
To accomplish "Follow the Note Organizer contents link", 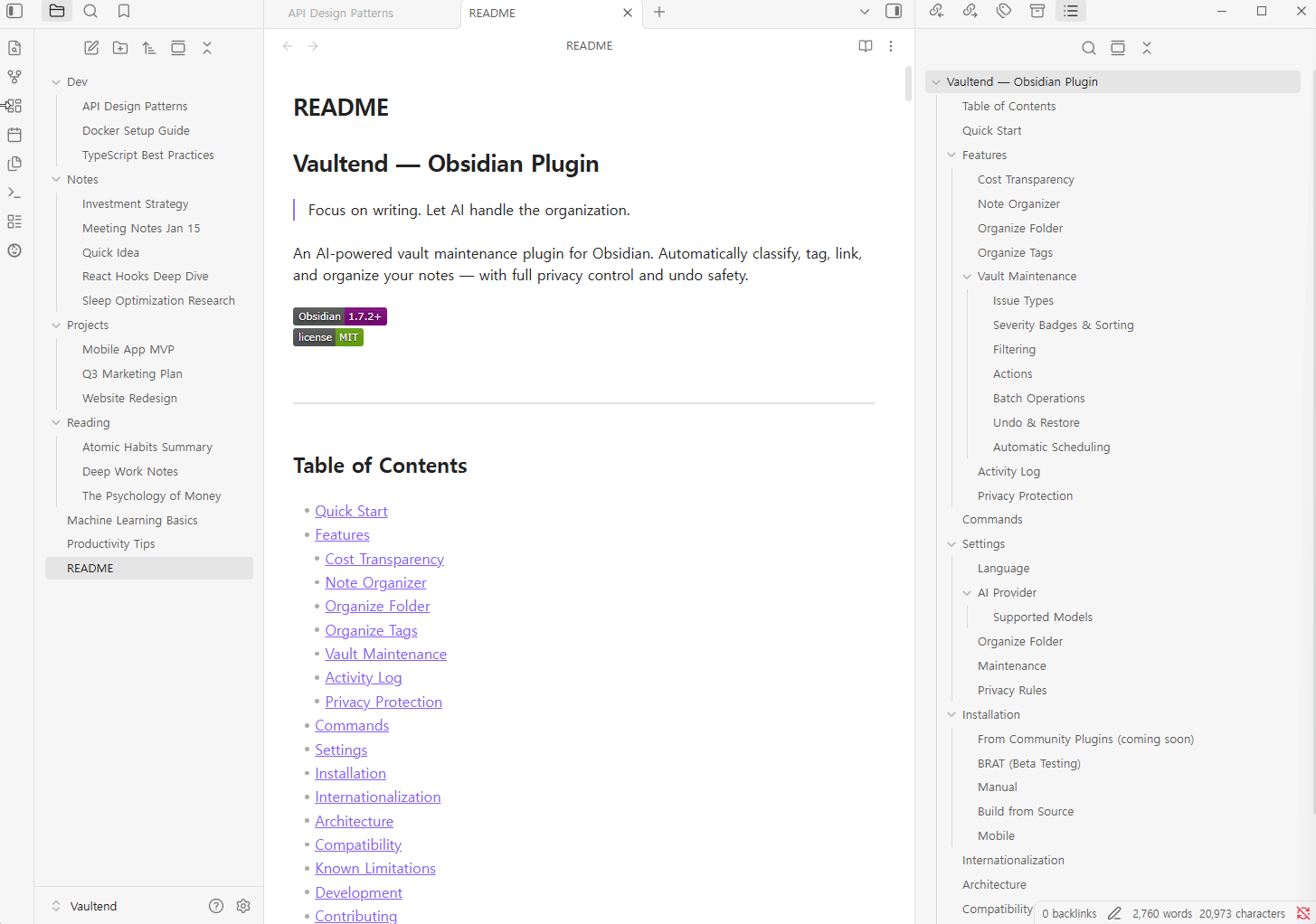I will point(375,583).
